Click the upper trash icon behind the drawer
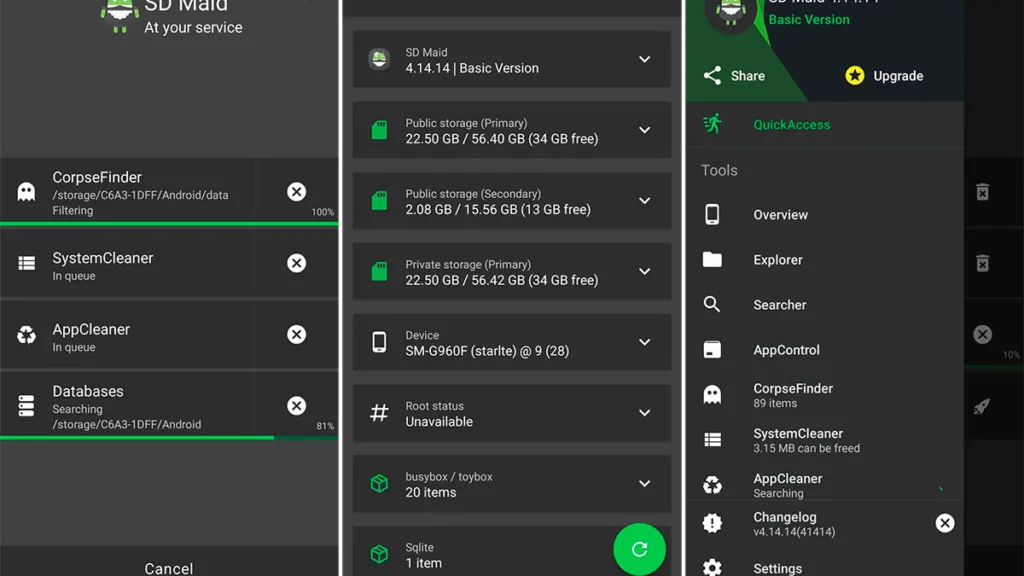This screenshot has width=1024, height=576. tap(982, 192)
